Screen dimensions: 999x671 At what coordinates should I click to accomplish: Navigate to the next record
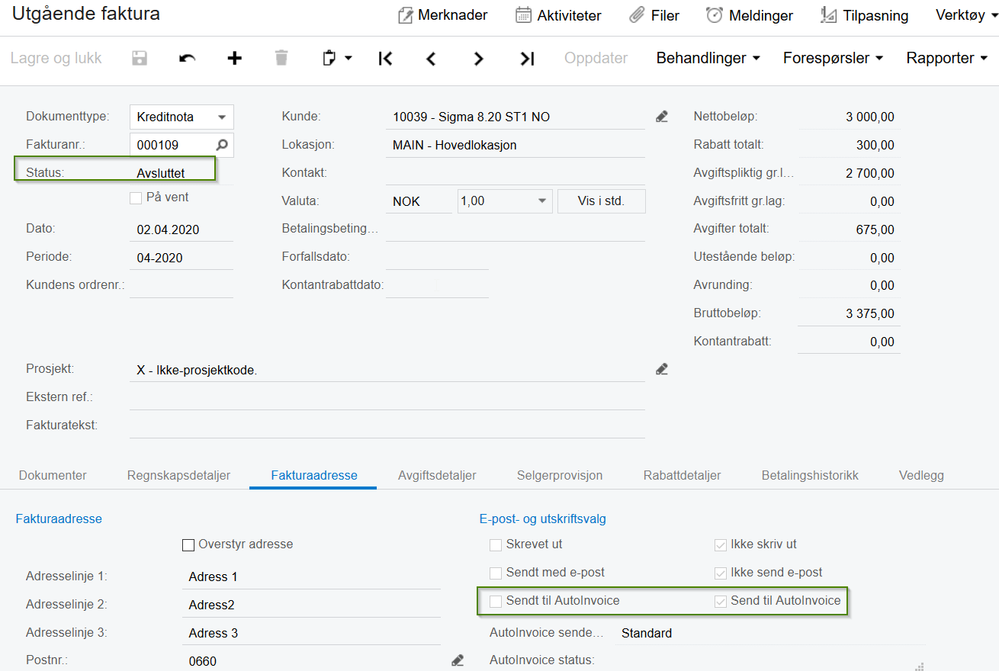tap(478, 58)
